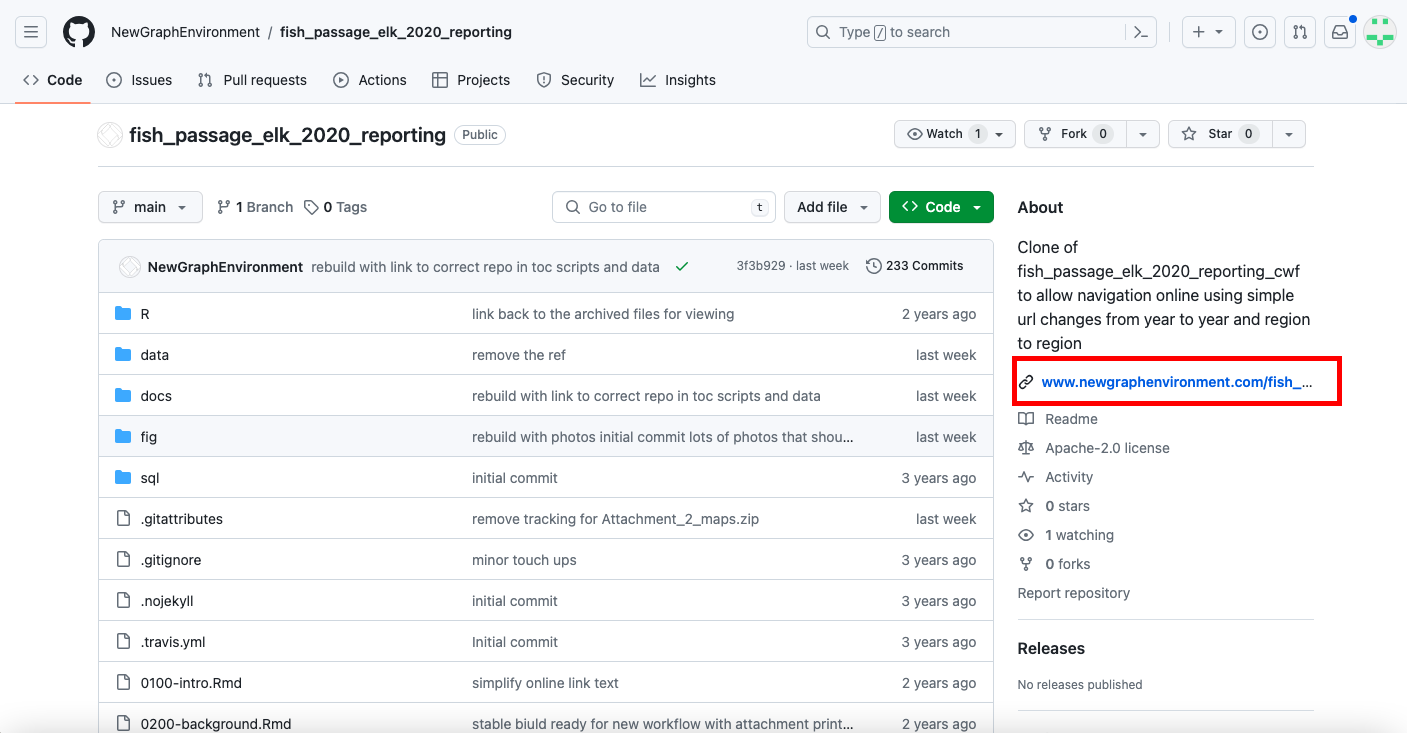The width and height of the screenshot is (1407, 733).
Task: Open the user avatar menu
Action: point(1380,32)
